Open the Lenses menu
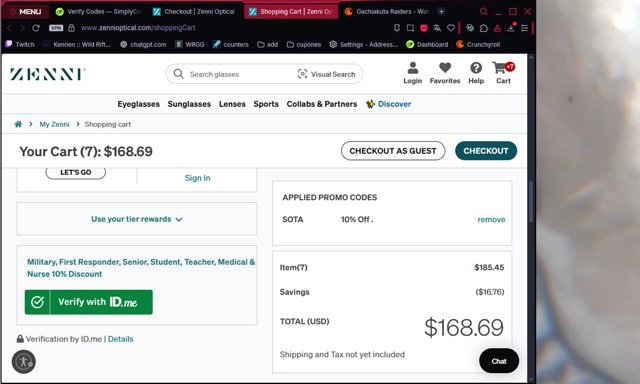 pyautogui.click(x=232, y=104)
